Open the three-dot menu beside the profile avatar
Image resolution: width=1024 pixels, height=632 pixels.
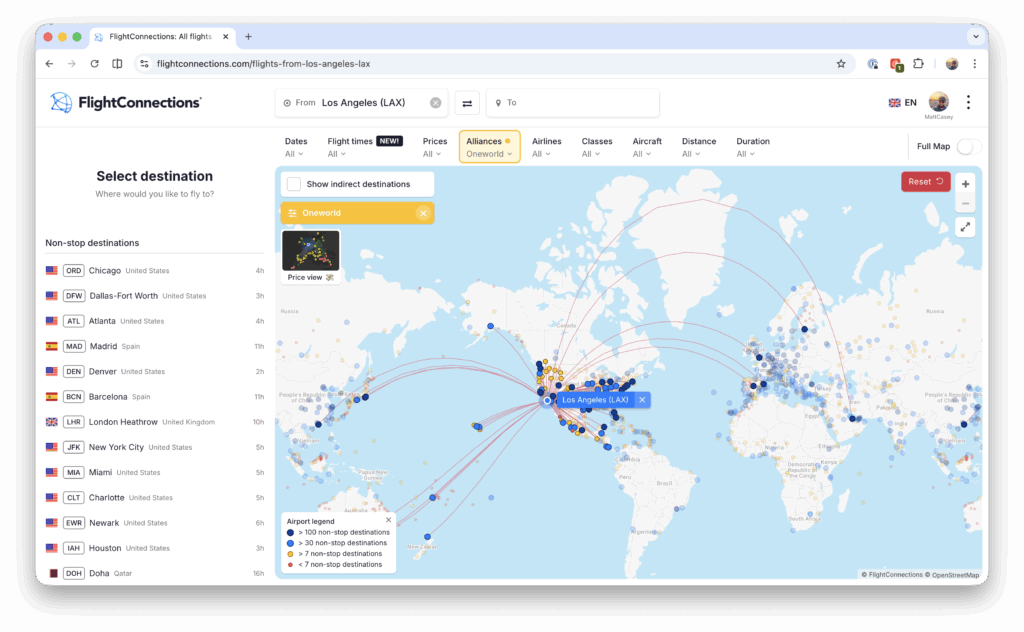968,101
